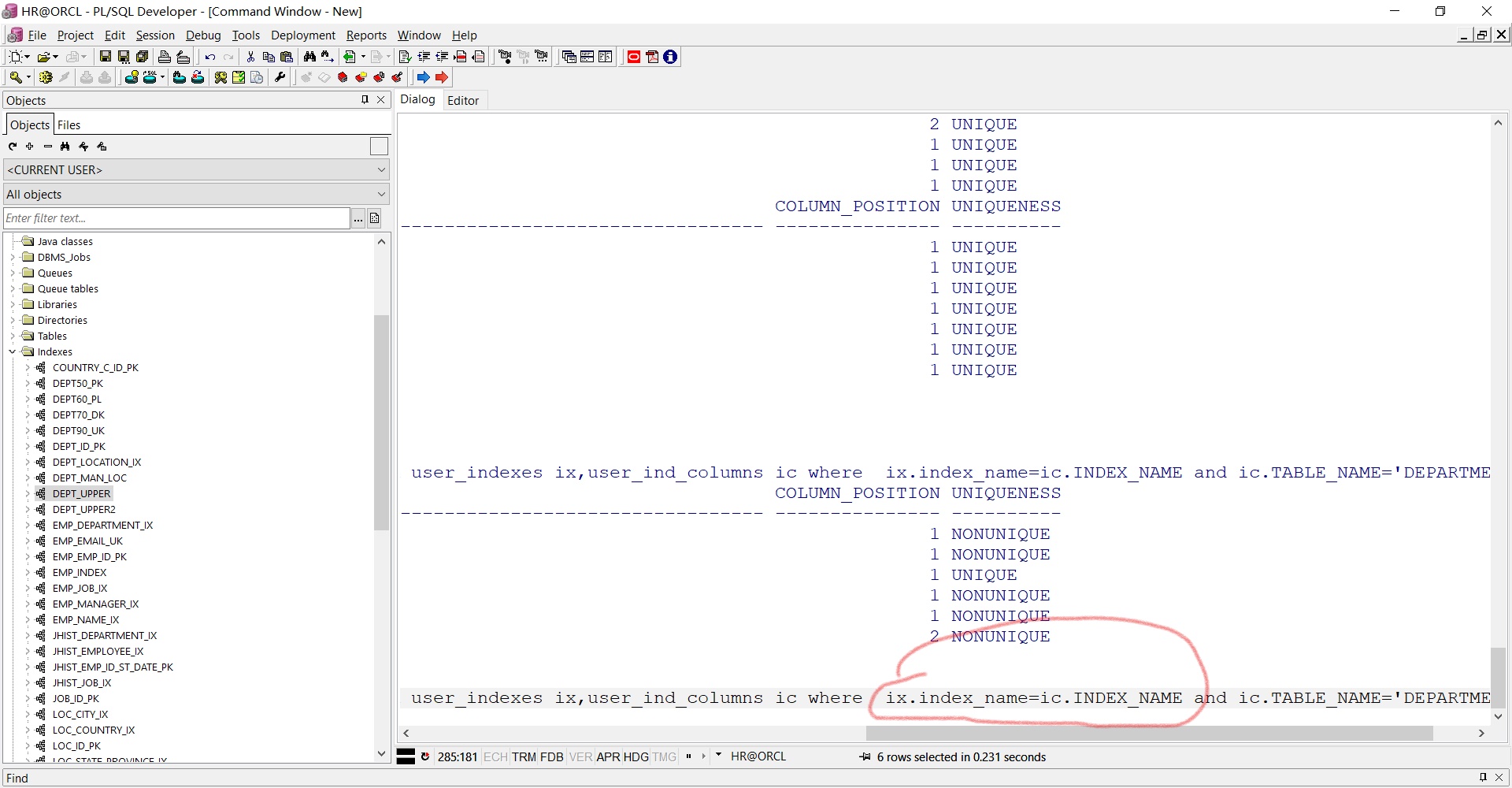Click the Undo arrow icon
The image size is (1512, 788).
tap(209, 57)
